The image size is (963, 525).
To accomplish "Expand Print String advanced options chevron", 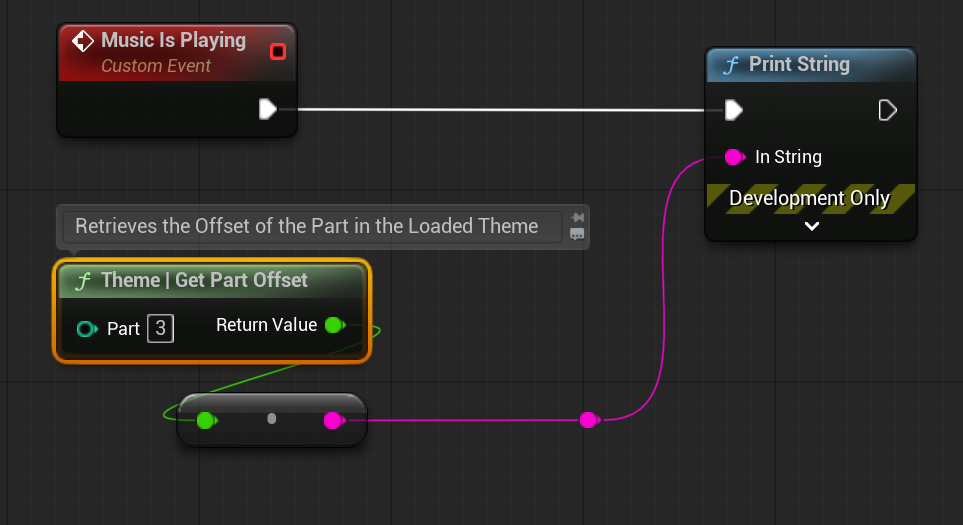I will pos(811,227).
